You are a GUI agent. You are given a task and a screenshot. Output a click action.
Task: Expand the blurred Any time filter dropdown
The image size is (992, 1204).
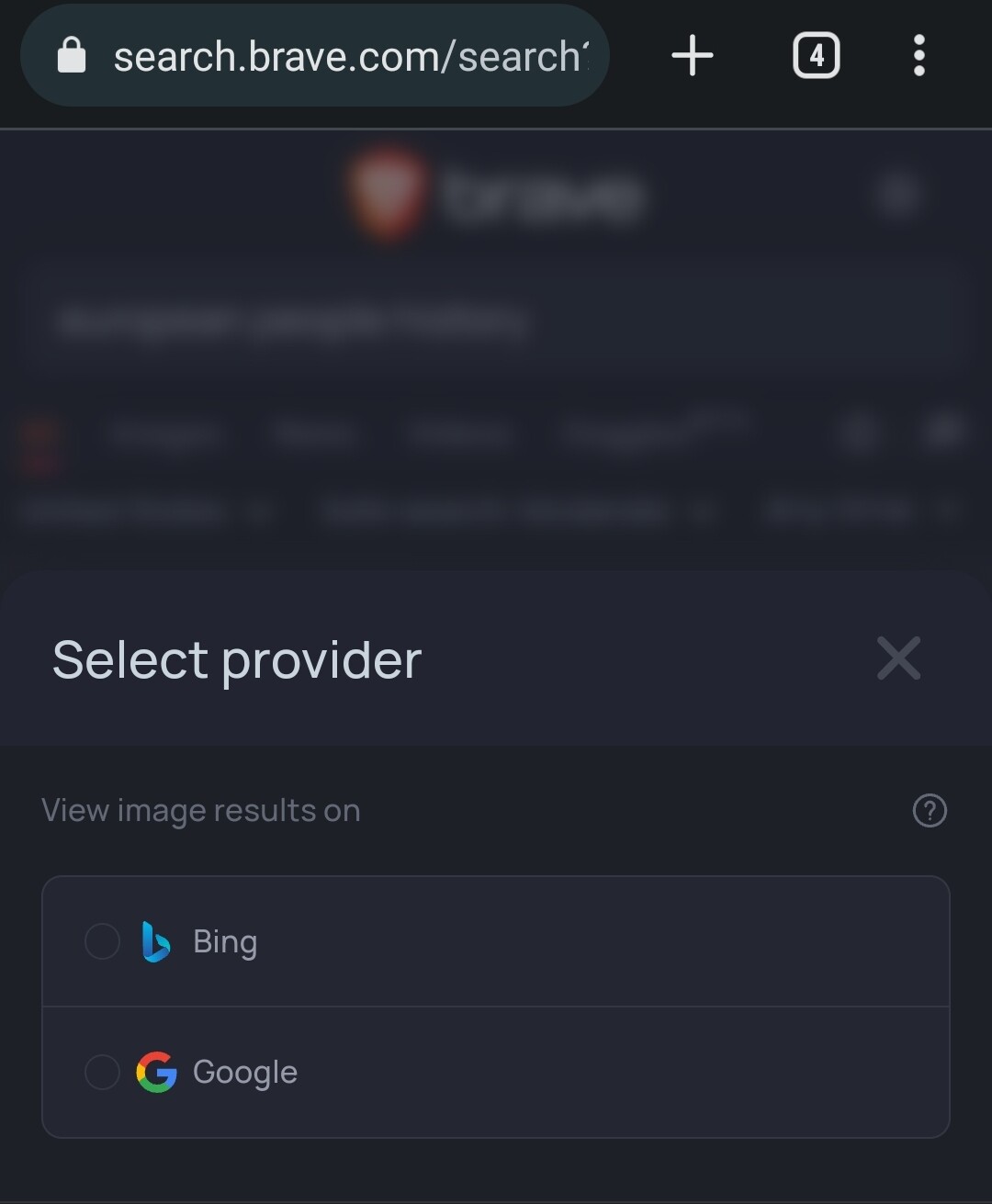click(x=859, y=511)
